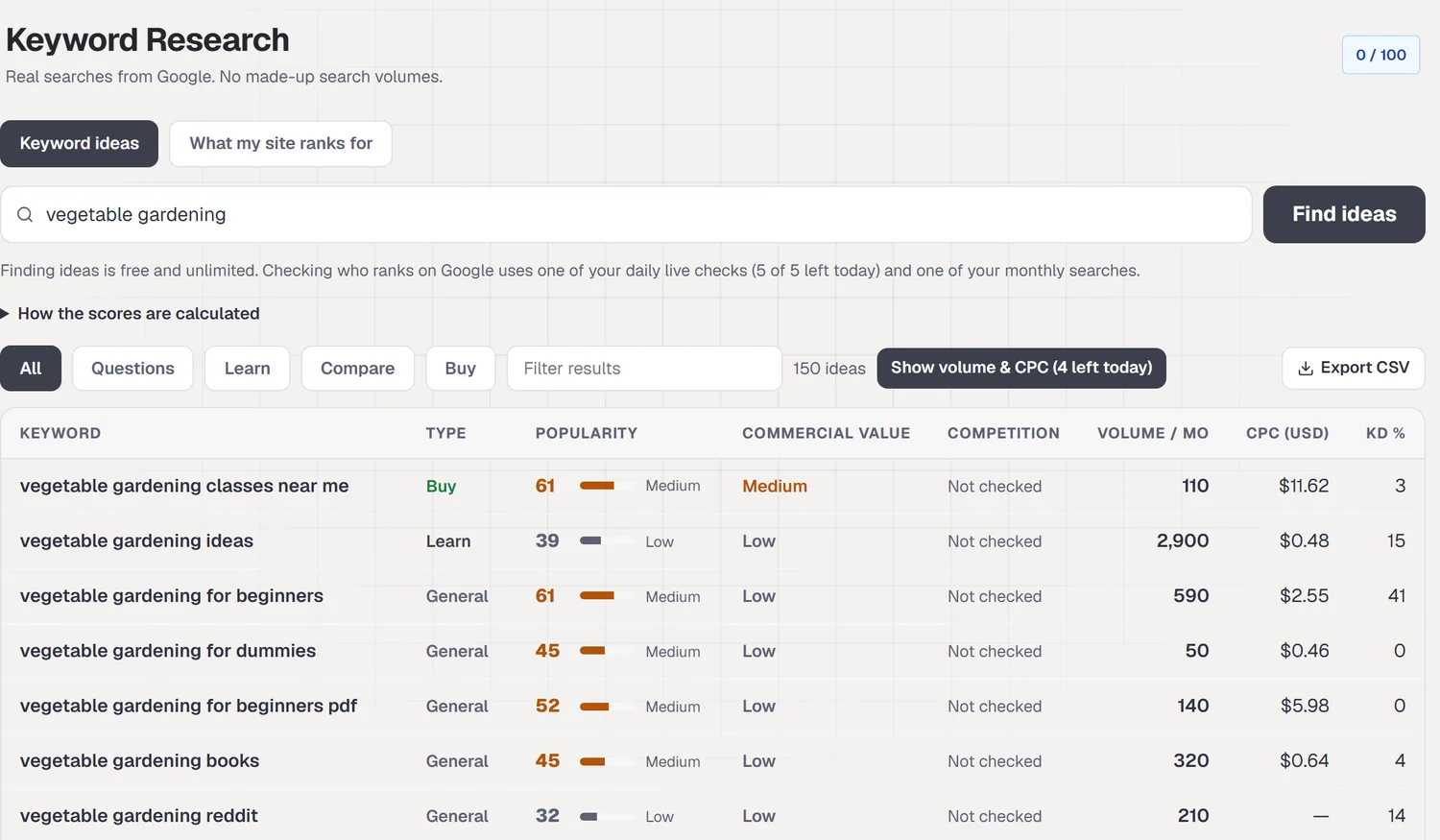Filter by Learn intent
This screenshot has height=840, width=1440.
tap(247, 368)
